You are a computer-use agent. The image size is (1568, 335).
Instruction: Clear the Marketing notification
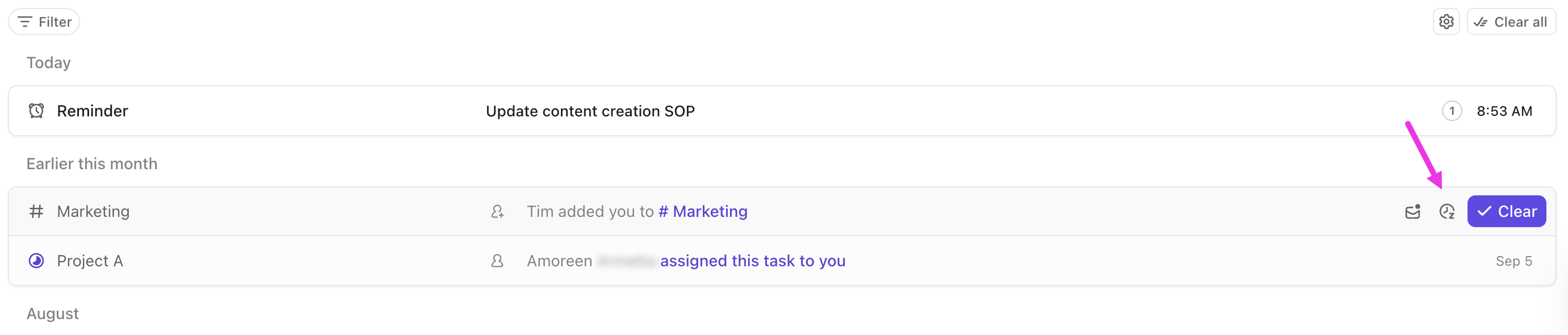1507,211
